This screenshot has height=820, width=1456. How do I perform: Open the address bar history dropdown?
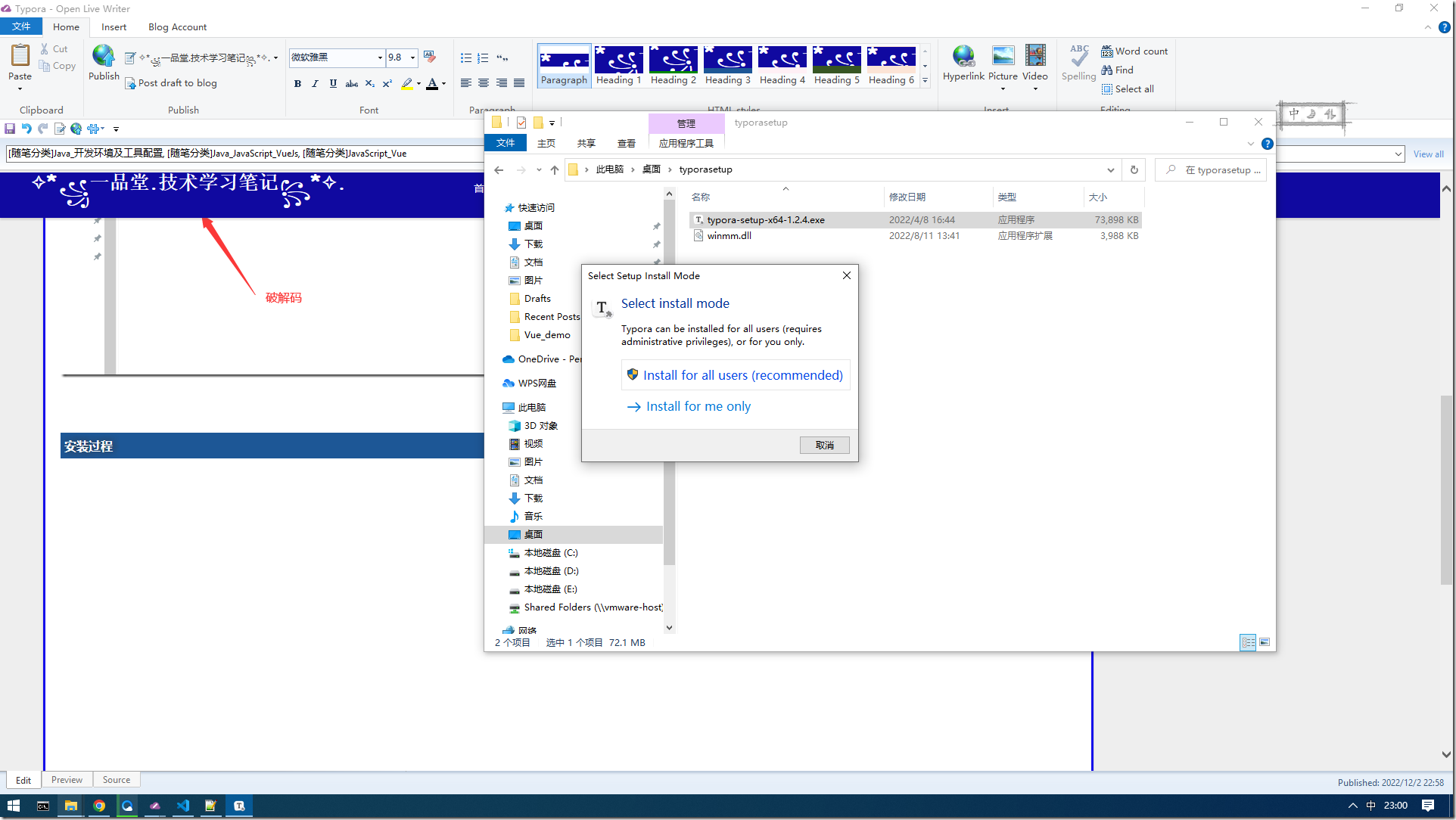(x=1110, y=170)
